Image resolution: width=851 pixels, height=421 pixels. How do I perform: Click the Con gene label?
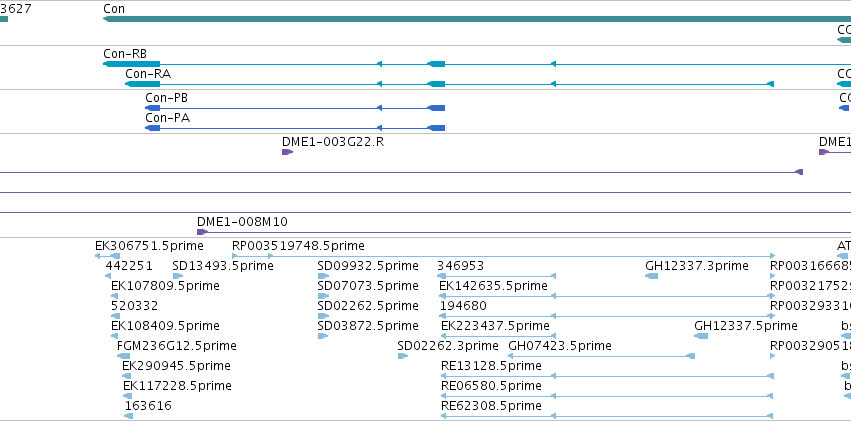[114, 9]
